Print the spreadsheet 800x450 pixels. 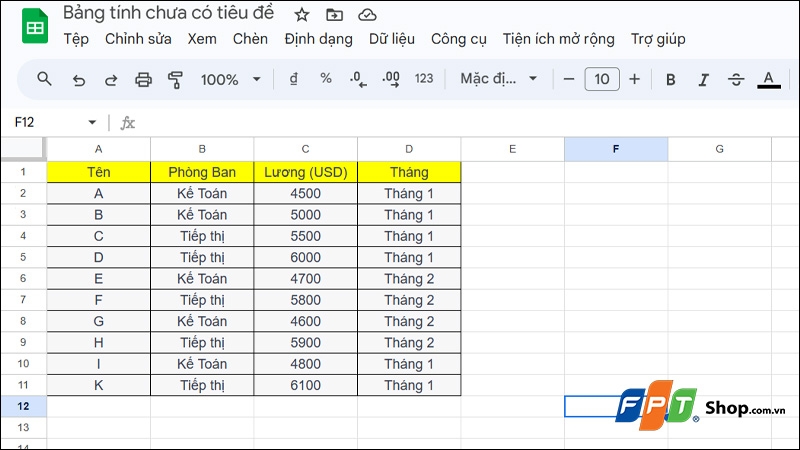point(143,80)
